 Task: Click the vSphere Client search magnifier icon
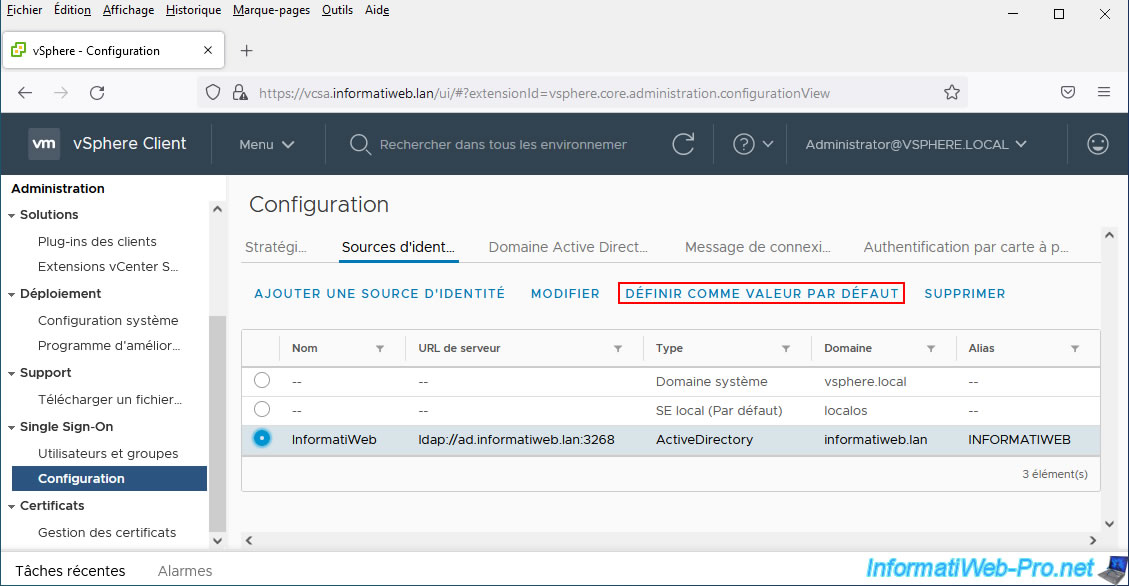coord(359,145)
